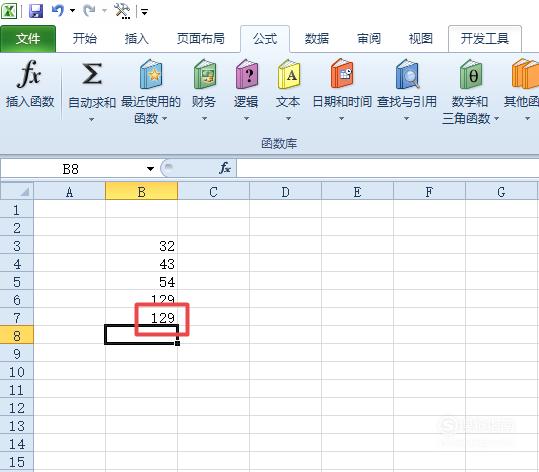The image size is (539, 472).
Task: Select cell B6 showing 129
Action: (141, 299)
